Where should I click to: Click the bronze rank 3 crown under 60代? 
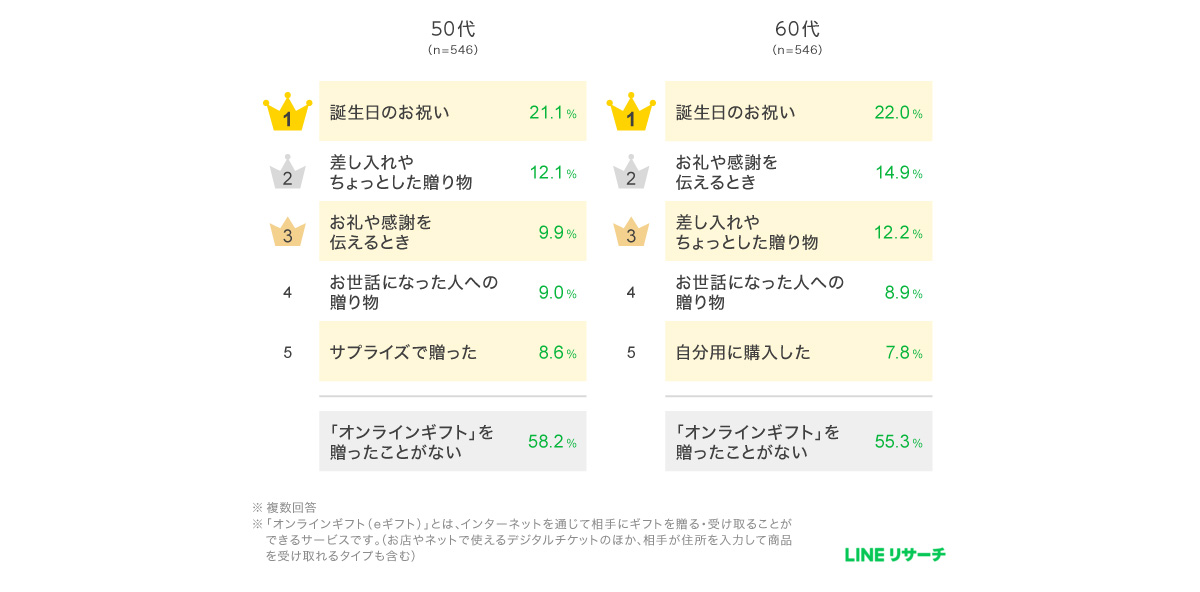pos(631,233)
